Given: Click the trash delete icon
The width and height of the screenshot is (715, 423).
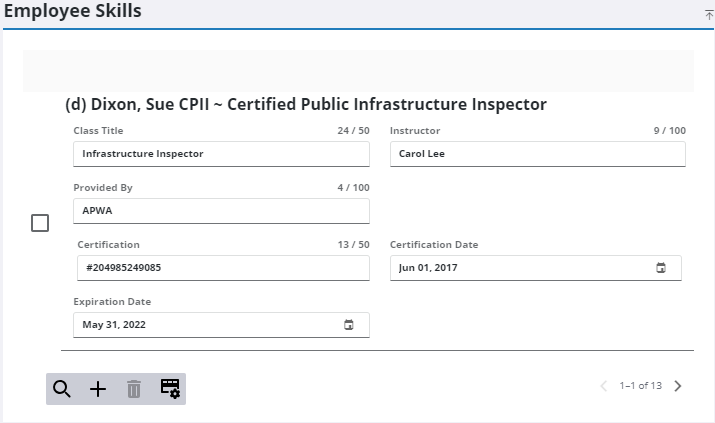Looking at the screenshot, I should coord(134,389).
